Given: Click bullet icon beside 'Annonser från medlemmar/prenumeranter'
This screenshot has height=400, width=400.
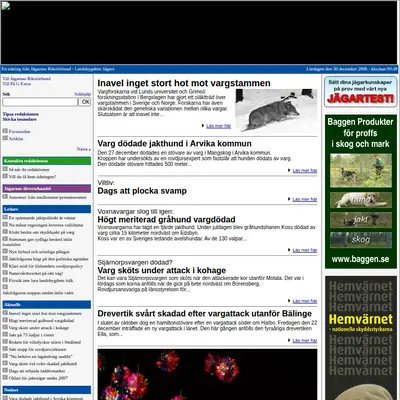Looking at the screenshot, I should pos(5,197).
